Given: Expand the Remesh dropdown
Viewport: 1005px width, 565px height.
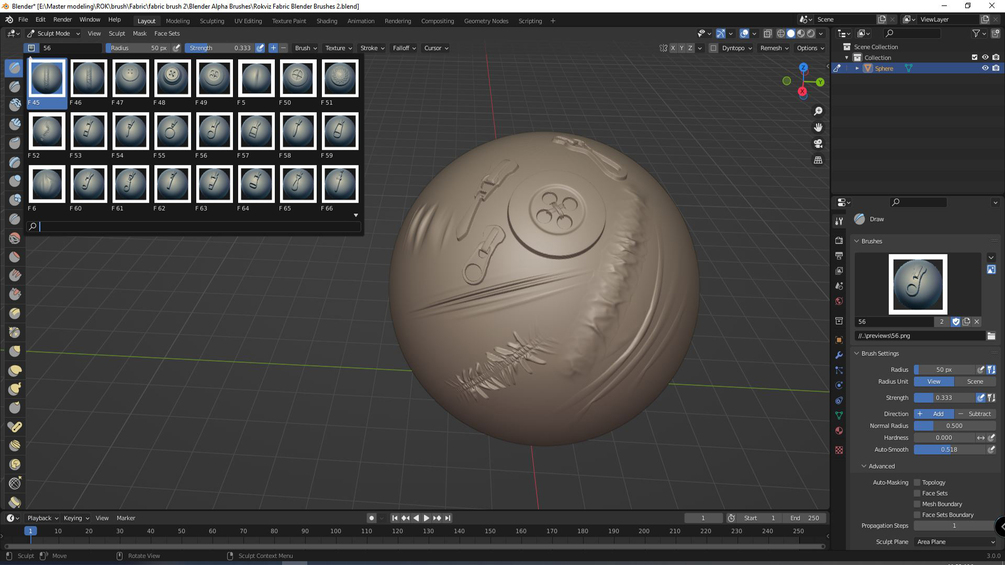Looking at the screenshot, I should 774,48.
